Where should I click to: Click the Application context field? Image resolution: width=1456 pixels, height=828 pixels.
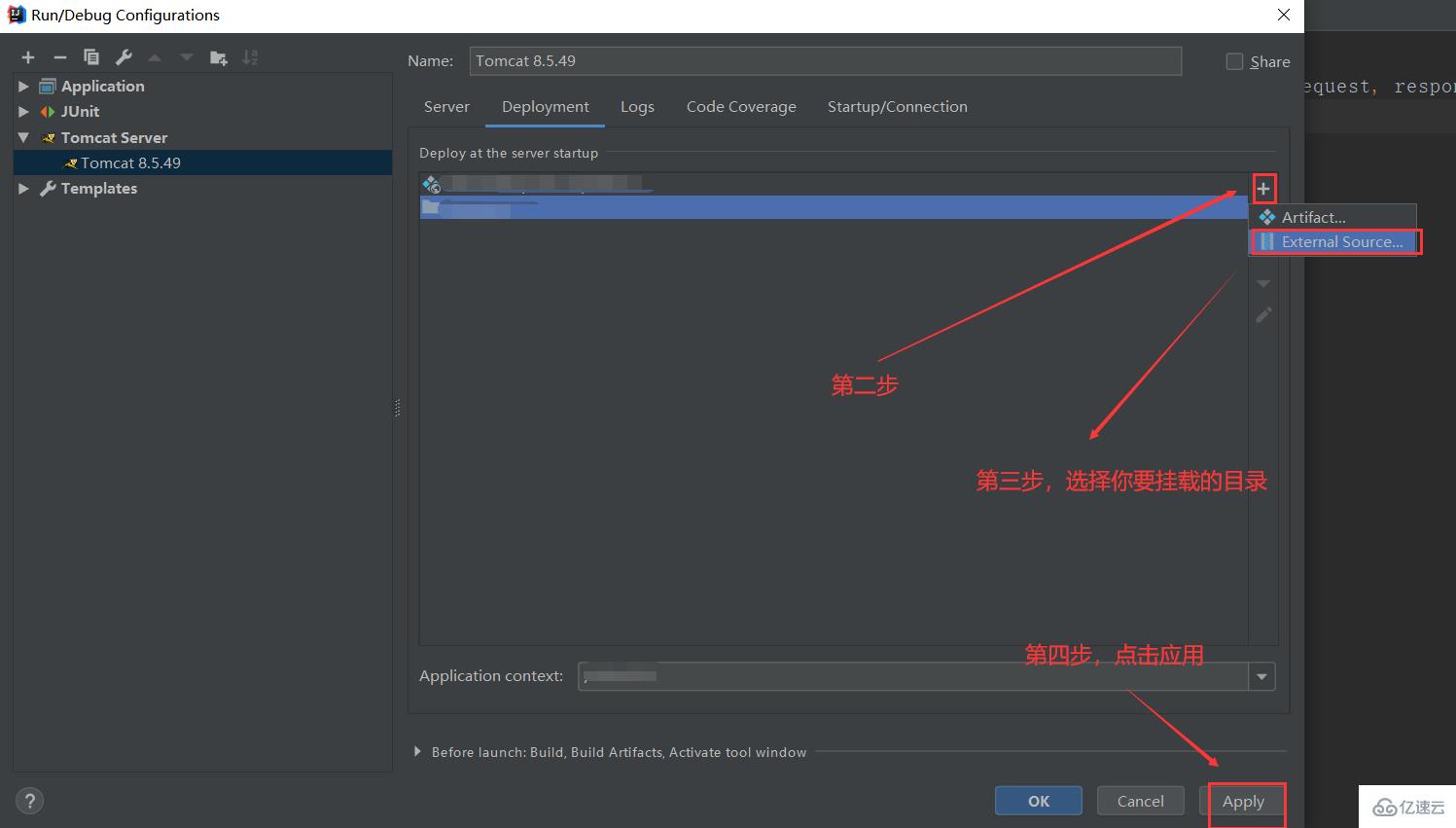(913, 676)
